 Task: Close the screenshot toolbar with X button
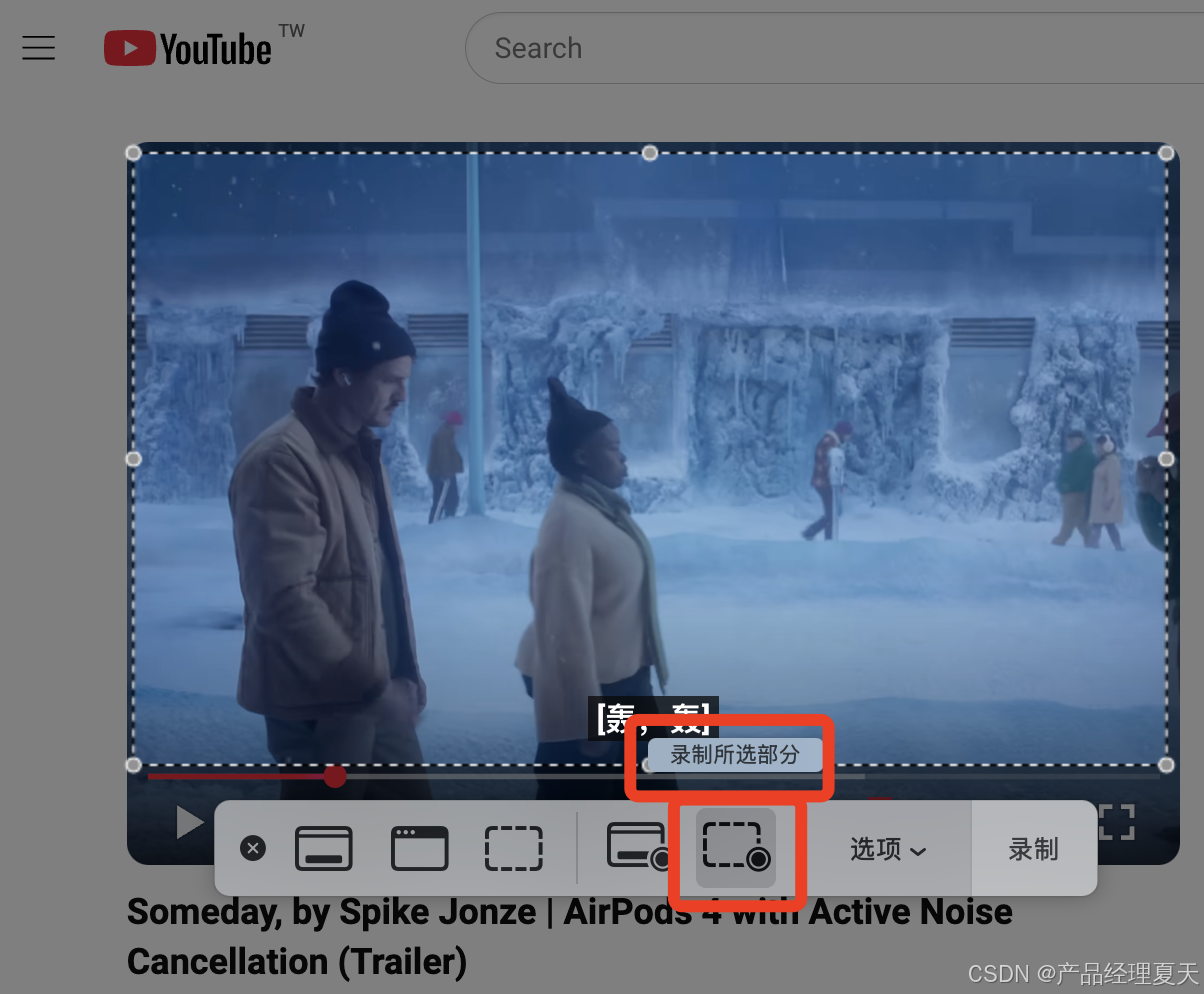pyautogui.click(x=253, y=848)
